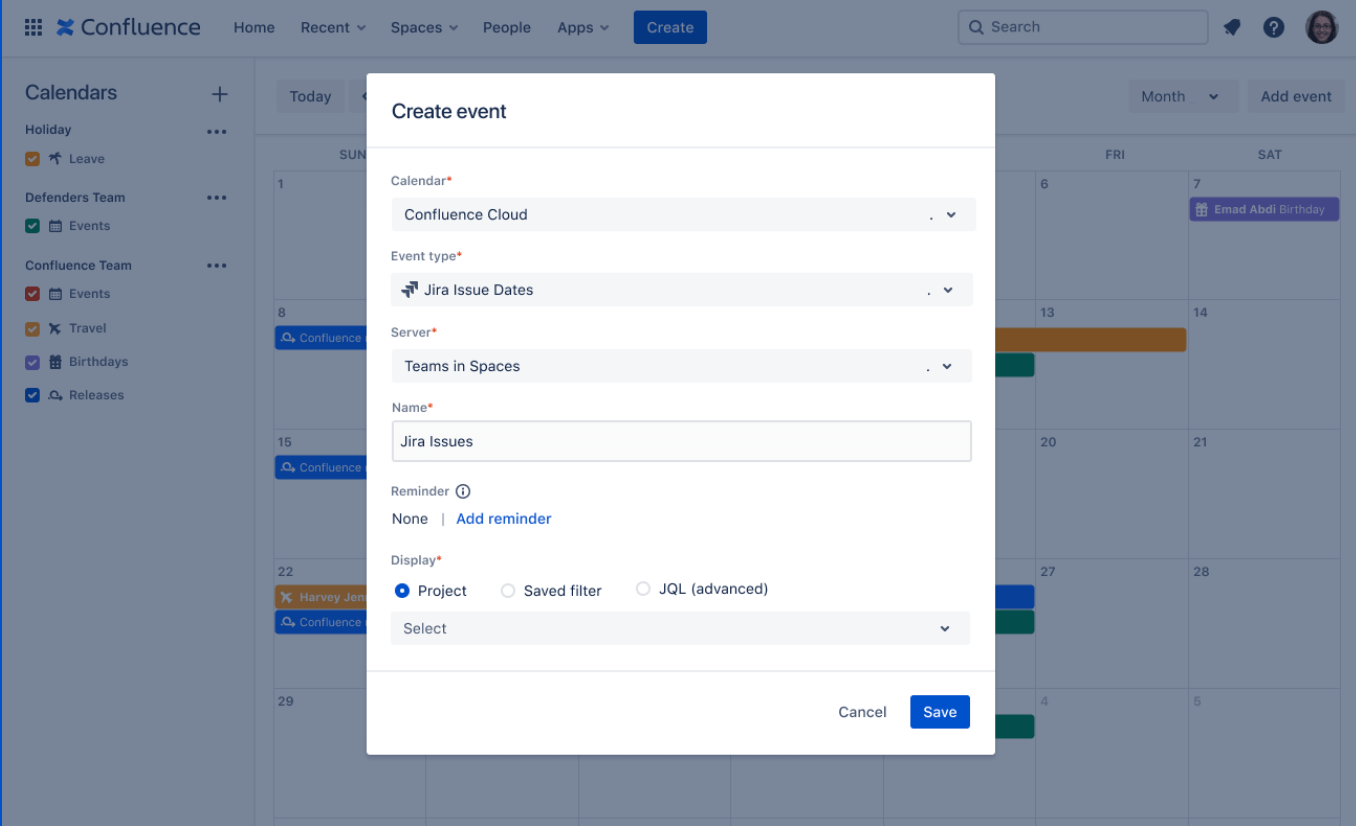The height and width of the screenshot is (826, 1356).
Task: Open the Confluence release event on the 22nd
Action: (321, 622)
